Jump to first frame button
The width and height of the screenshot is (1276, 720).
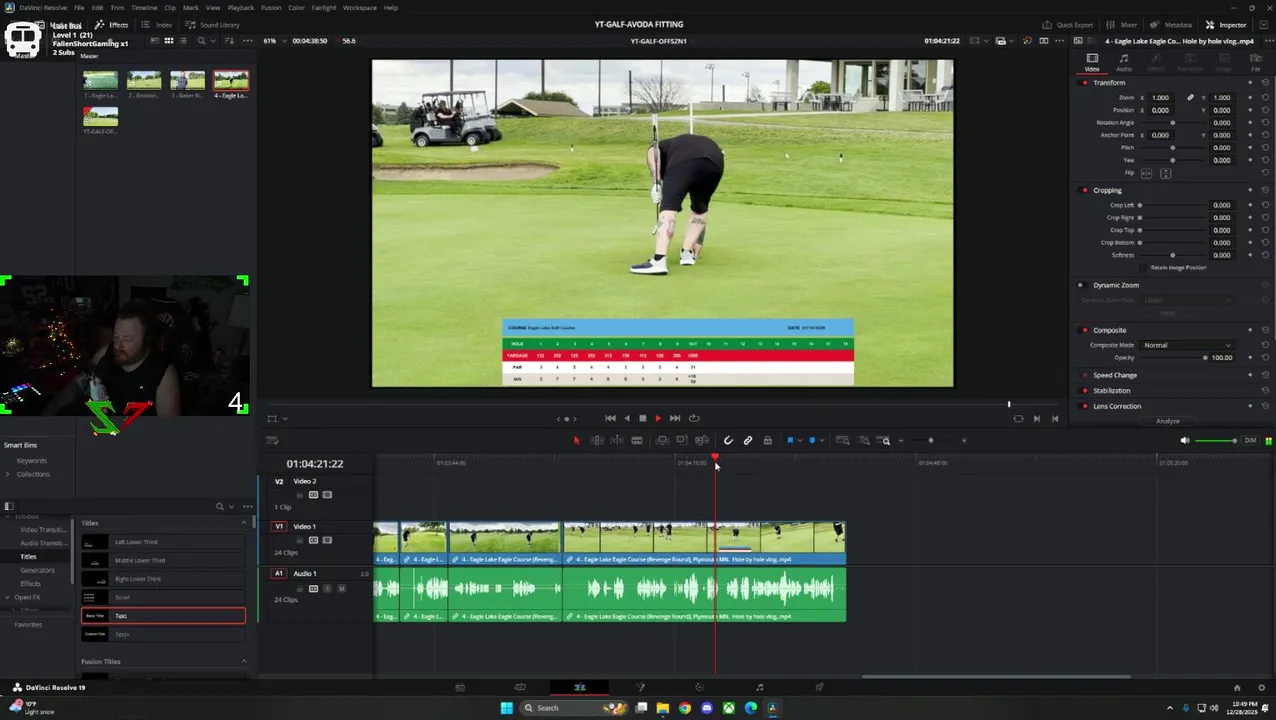pyautogui.click(x=610, y=418)
